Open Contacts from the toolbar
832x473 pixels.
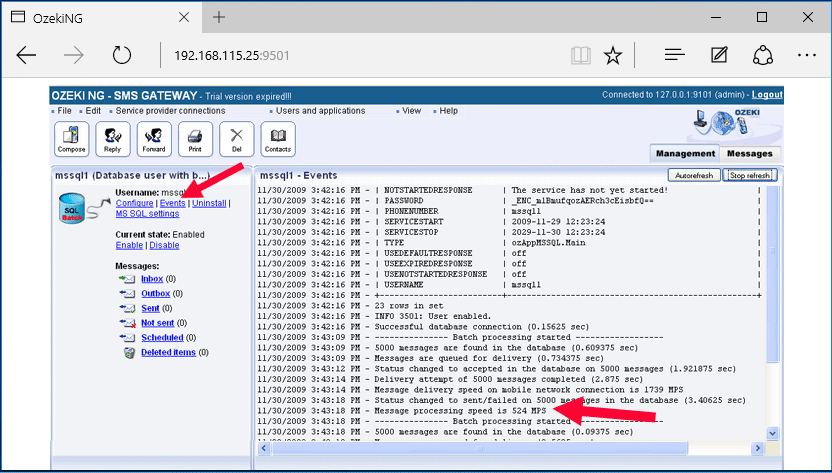[x=278, y=138]
